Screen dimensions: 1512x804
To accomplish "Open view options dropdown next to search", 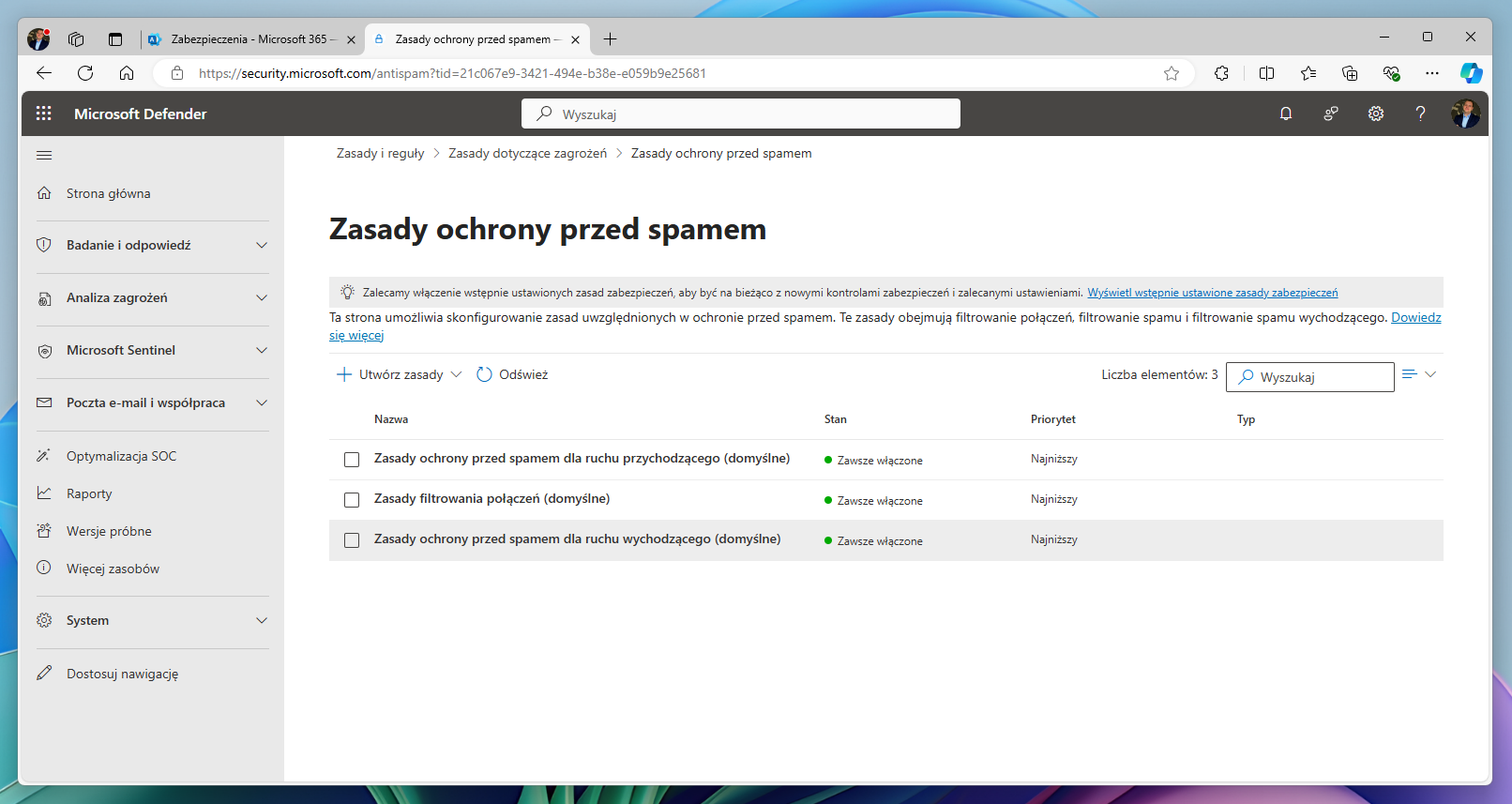I will coord(1419,374).
